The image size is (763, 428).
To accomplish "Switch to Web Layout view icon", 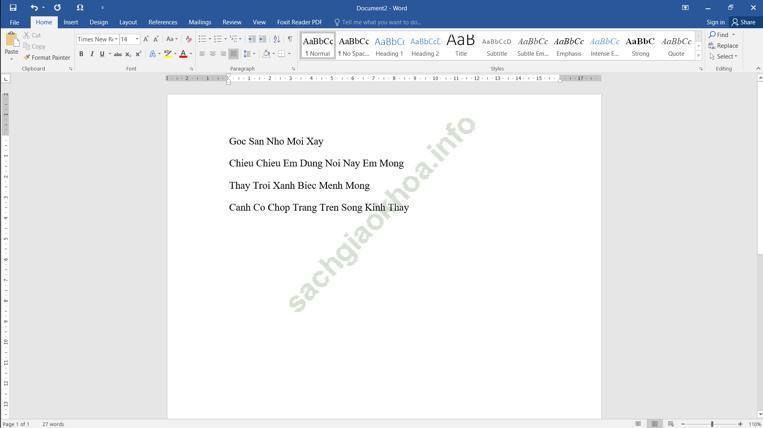I will (x=671, y=424).
